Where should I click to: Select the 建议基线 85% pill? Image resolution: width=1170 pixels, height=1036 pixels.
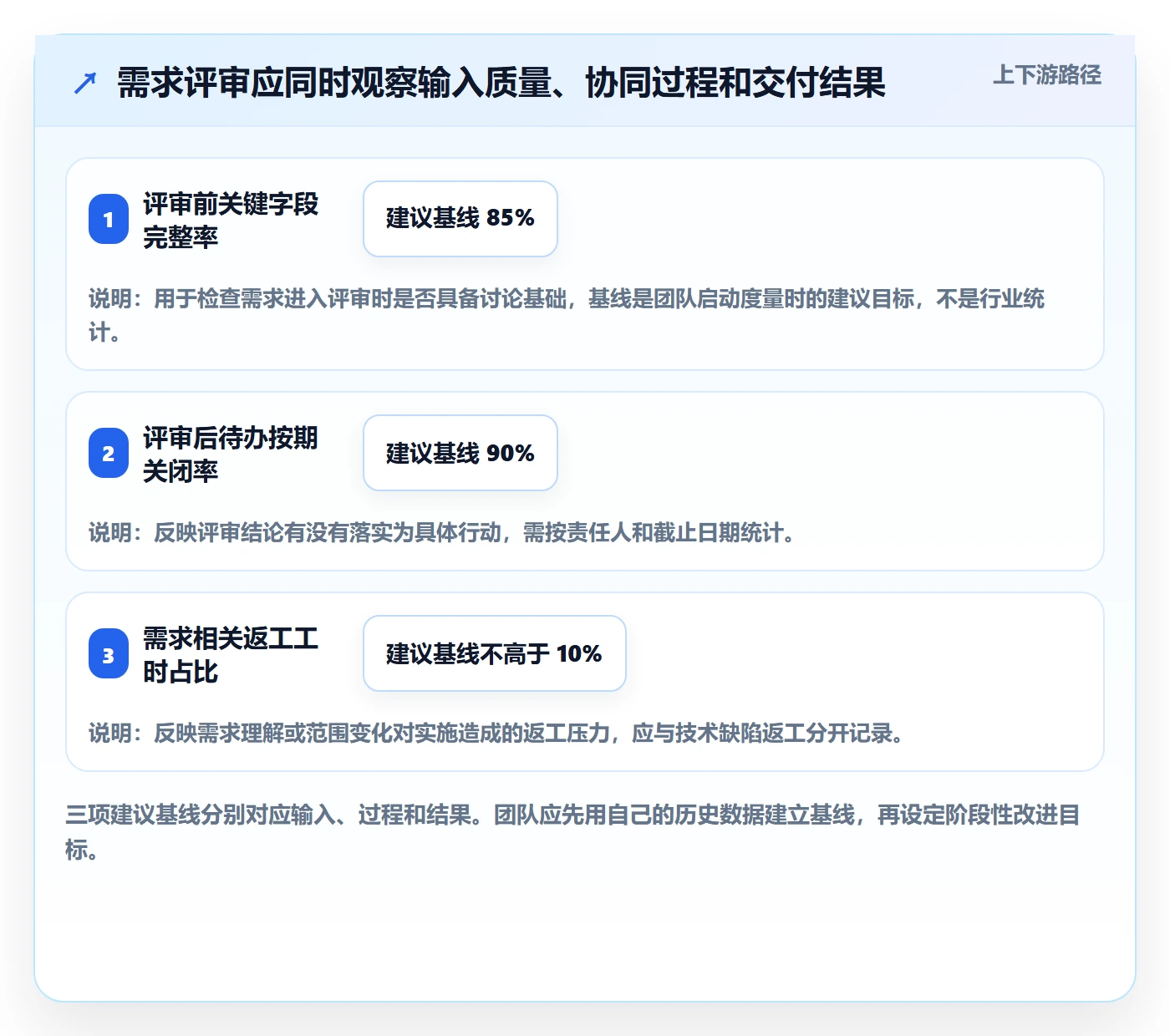click(460, 219)
